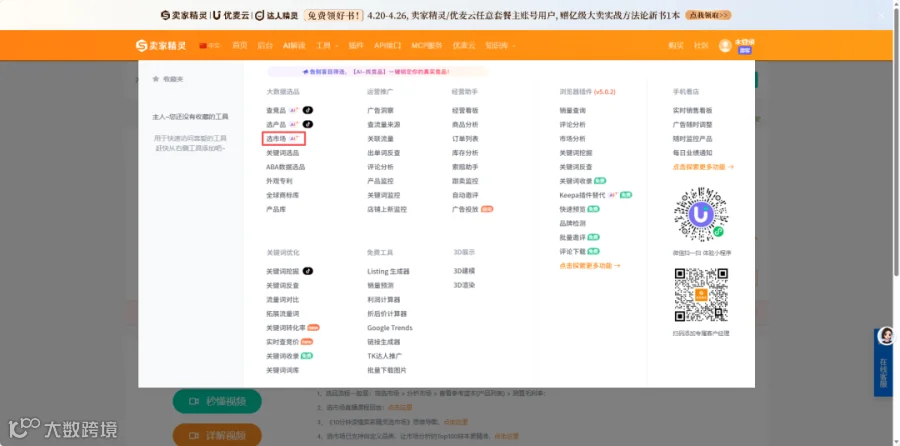Open 后台 in the navbar

[265, 45]
